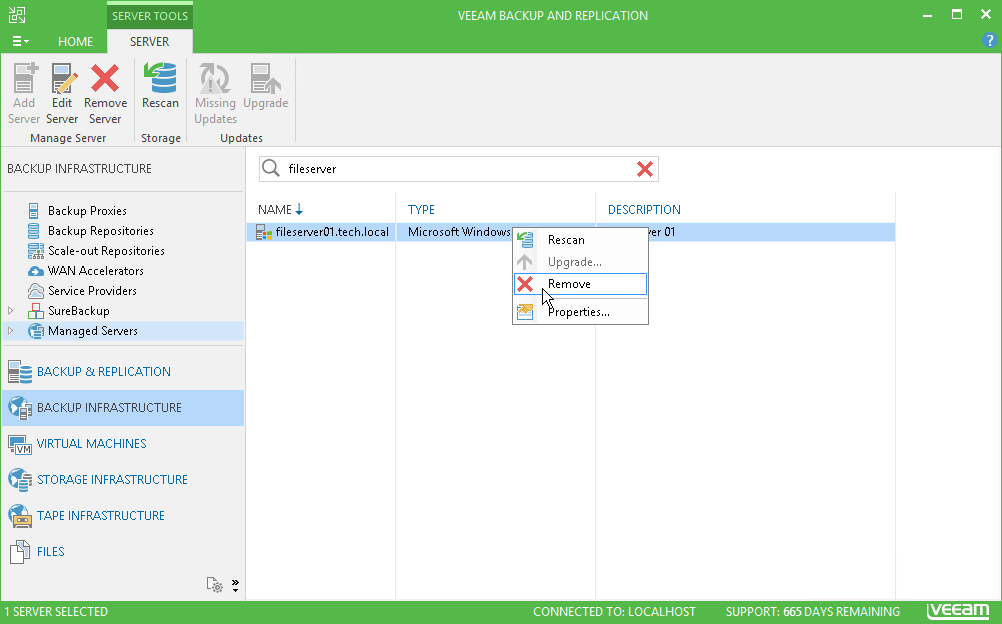
Task: Click the magnifier search icon
Action: (271, 168)
